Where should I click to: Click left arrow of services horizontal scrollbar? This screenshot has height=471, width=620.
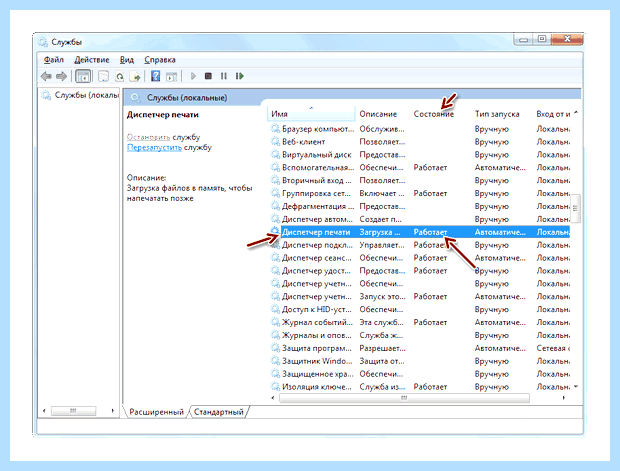(x=273, y=398)
